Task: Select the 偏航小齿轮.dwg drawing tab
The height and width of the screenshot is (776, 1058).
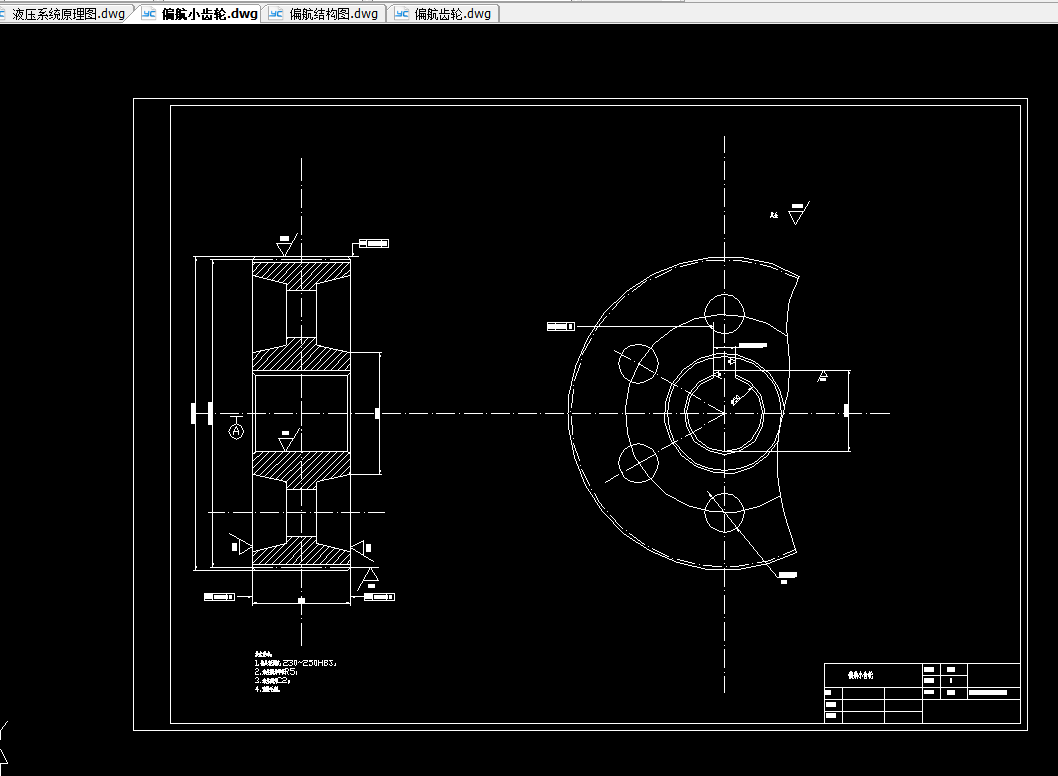Action: [201, 13]
